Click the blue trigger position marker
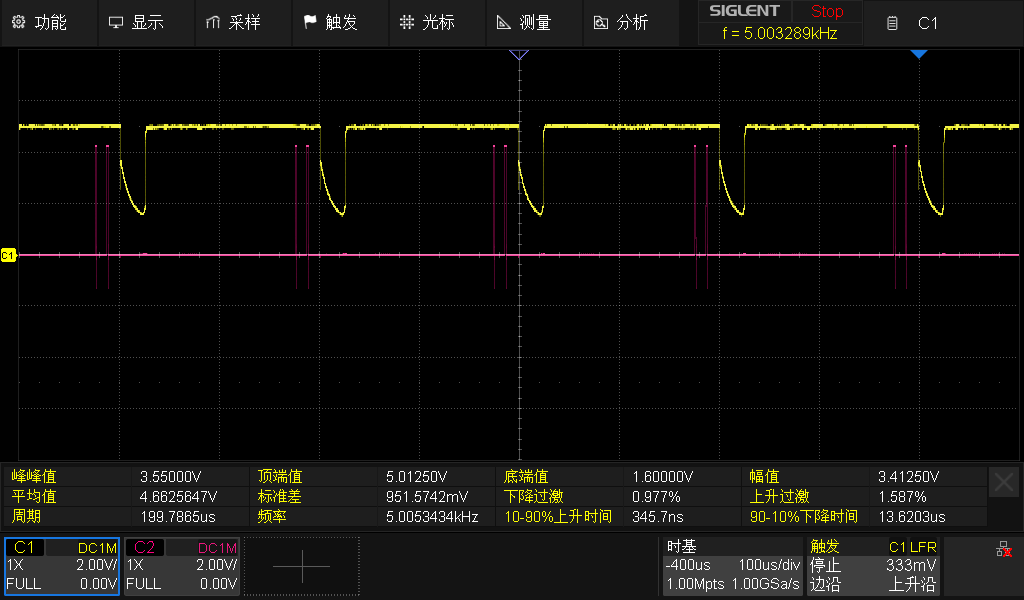This screenshot has width=1024, height=600. [x=919, y=54]
